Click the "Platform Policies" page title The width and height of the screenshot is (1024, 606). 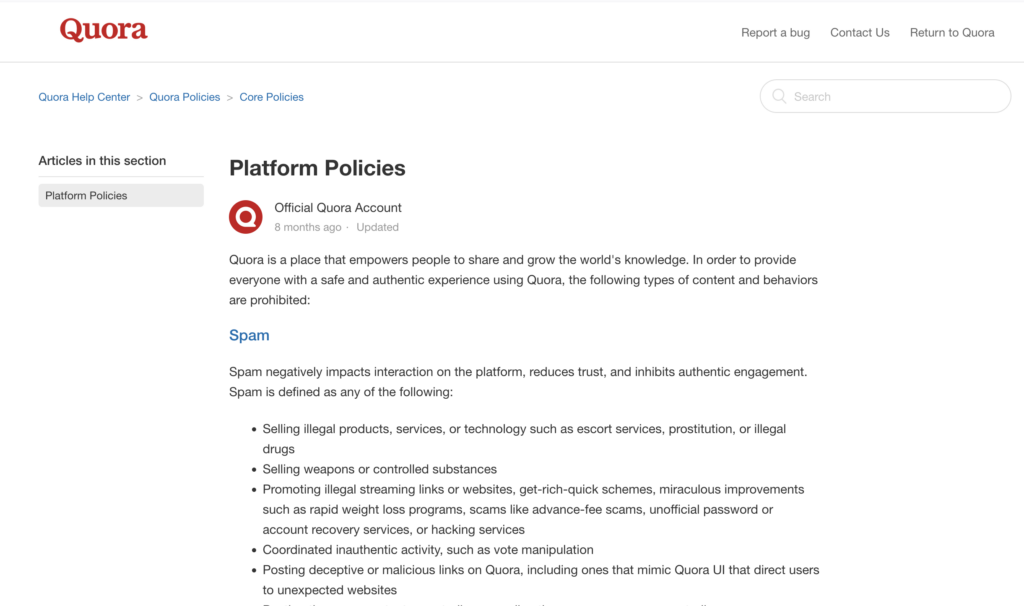pos(317,168)
